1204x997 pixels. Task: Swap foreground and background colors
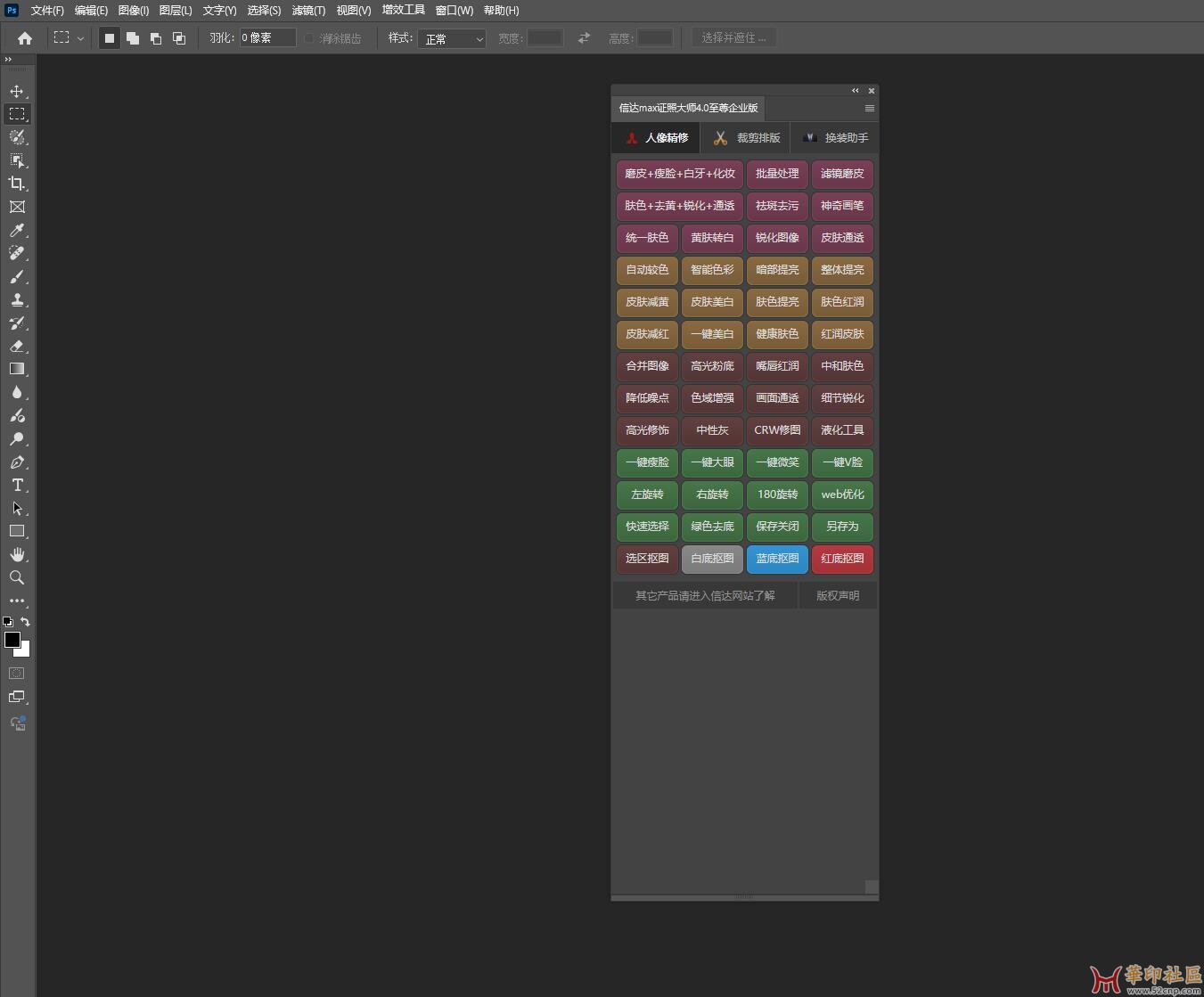[x=25, y=622]
